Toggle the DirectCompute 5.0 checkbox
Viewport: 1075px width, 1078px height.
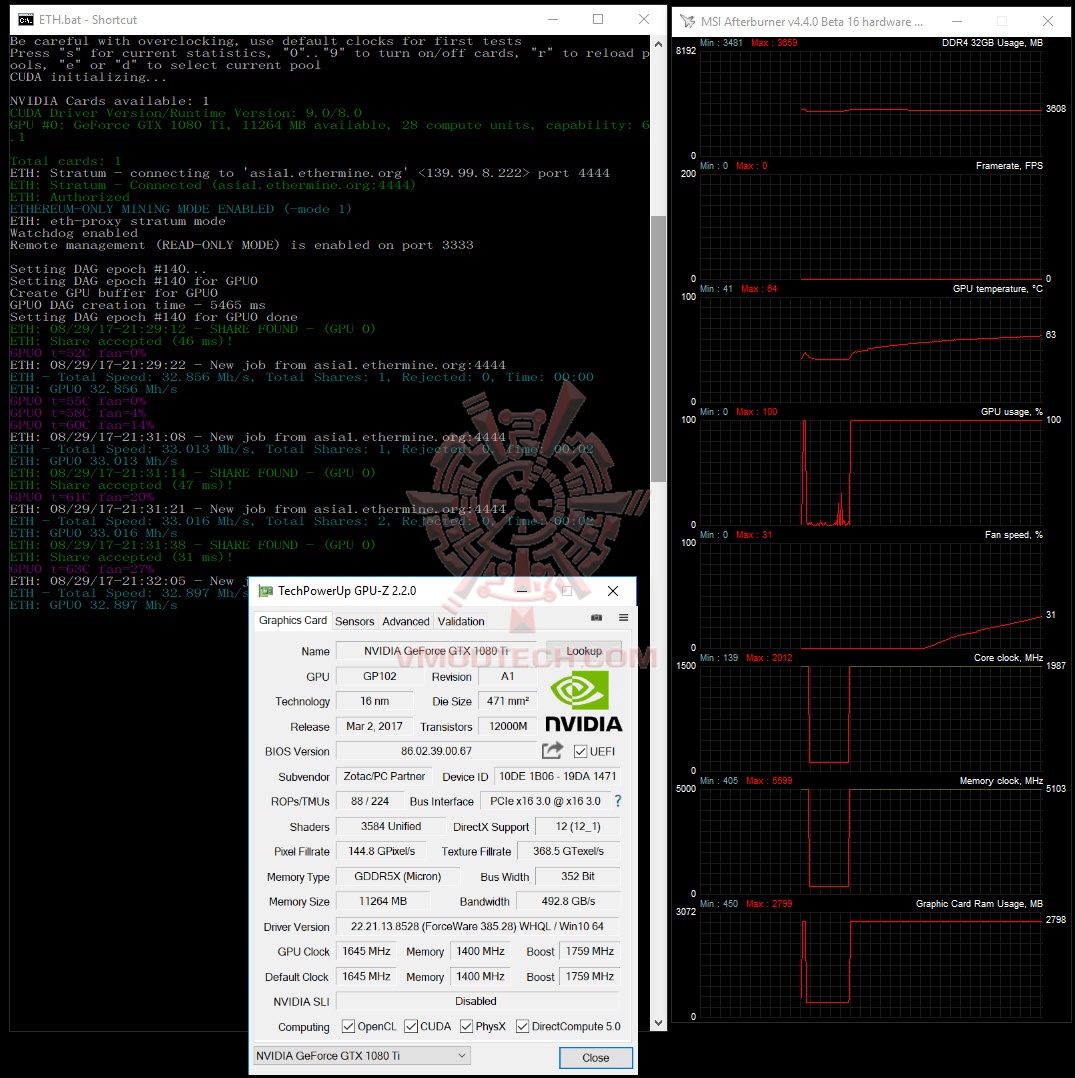[522, 1026]
